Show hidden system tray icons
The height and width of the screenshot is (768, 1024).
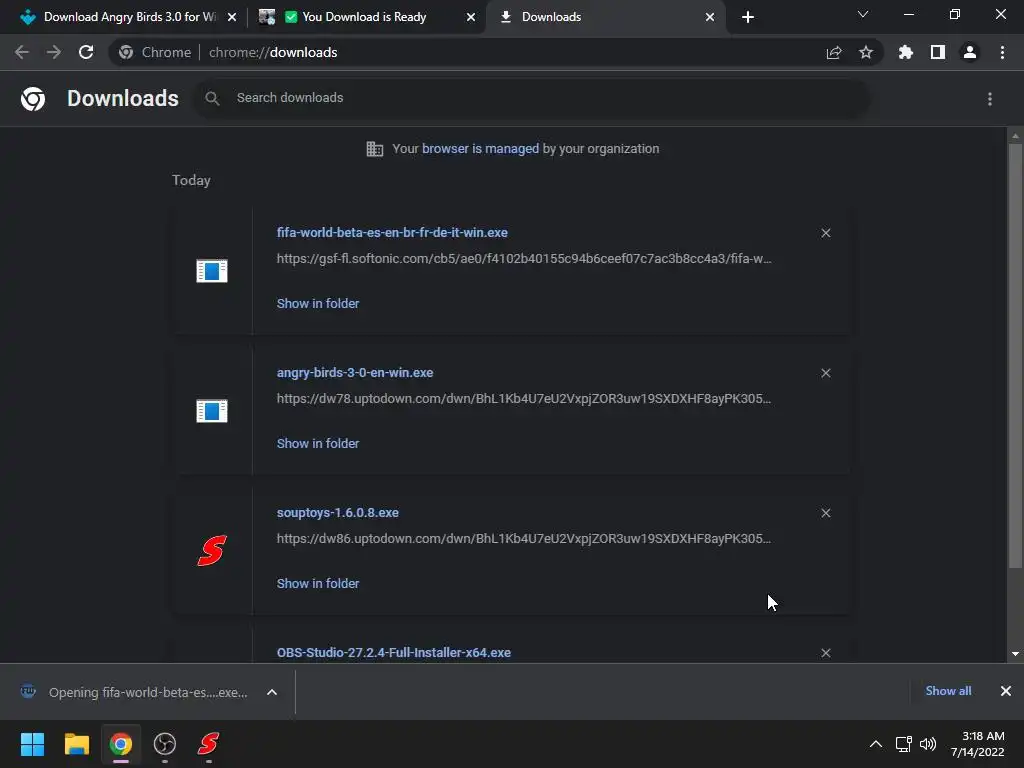[876, 744]
